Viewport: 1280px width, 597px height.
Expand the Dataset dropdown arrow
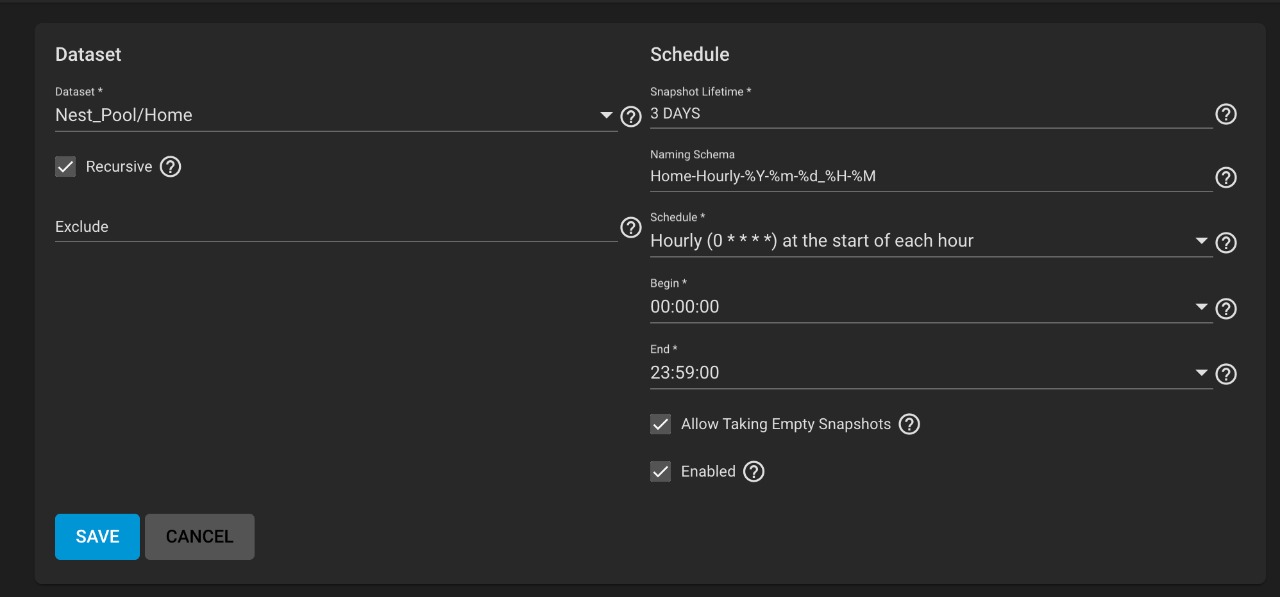point(607,116)
